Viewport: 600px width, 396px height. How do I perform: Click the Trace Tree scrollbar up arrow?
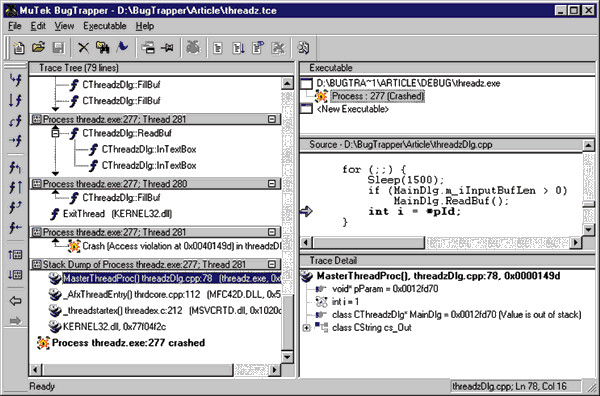tap(287, 83)
